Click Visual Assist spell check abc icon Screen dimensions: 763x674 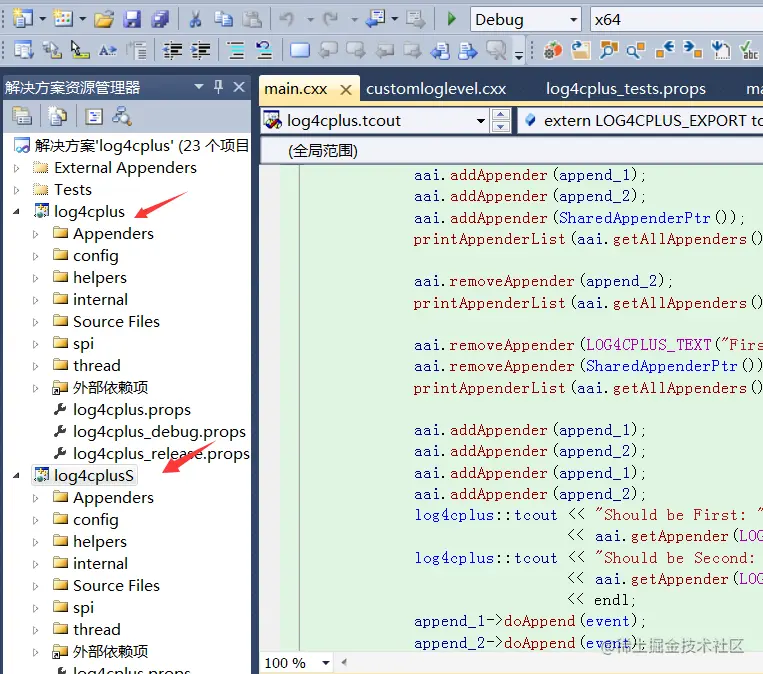(x=748, y=50)
